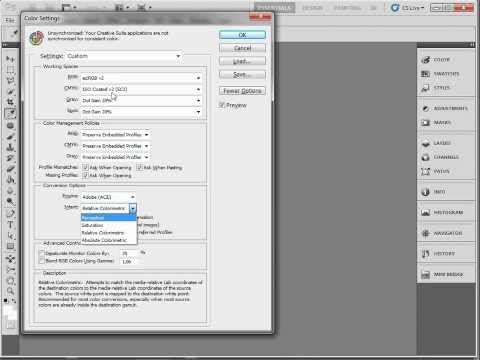Select the Rectangle shape tool
Viewport: 480px width, 360px height.
pos(10,247)
